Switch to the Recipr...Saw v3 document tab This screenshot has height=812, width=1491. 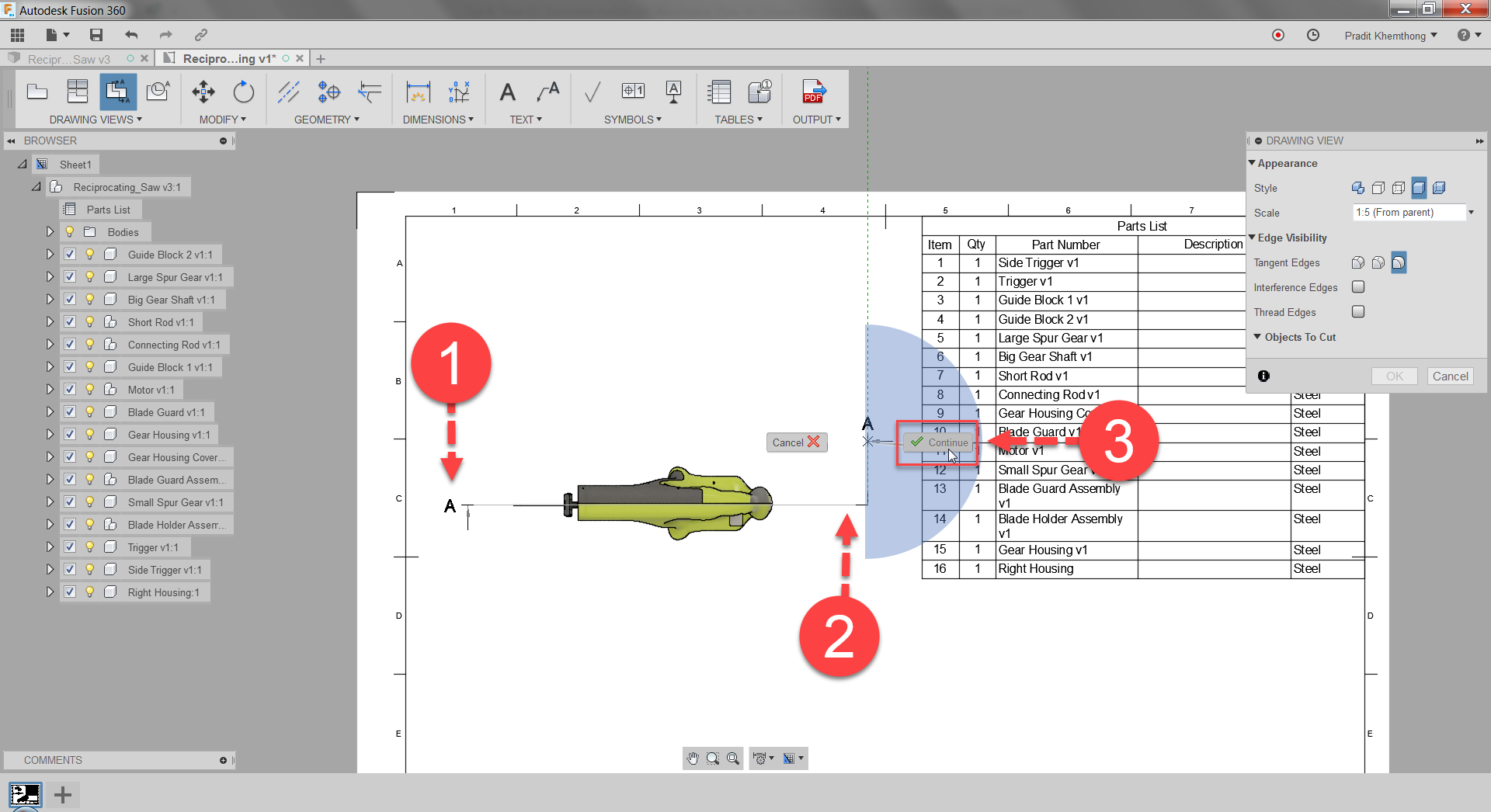tap(70, 58)
